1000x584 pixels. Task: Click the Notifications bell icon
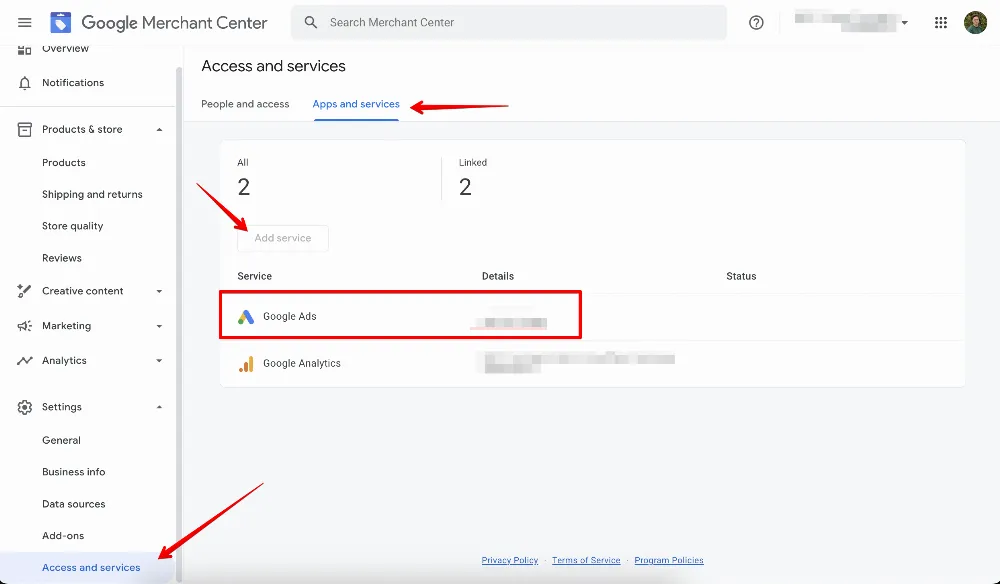(x=24, y=83)
